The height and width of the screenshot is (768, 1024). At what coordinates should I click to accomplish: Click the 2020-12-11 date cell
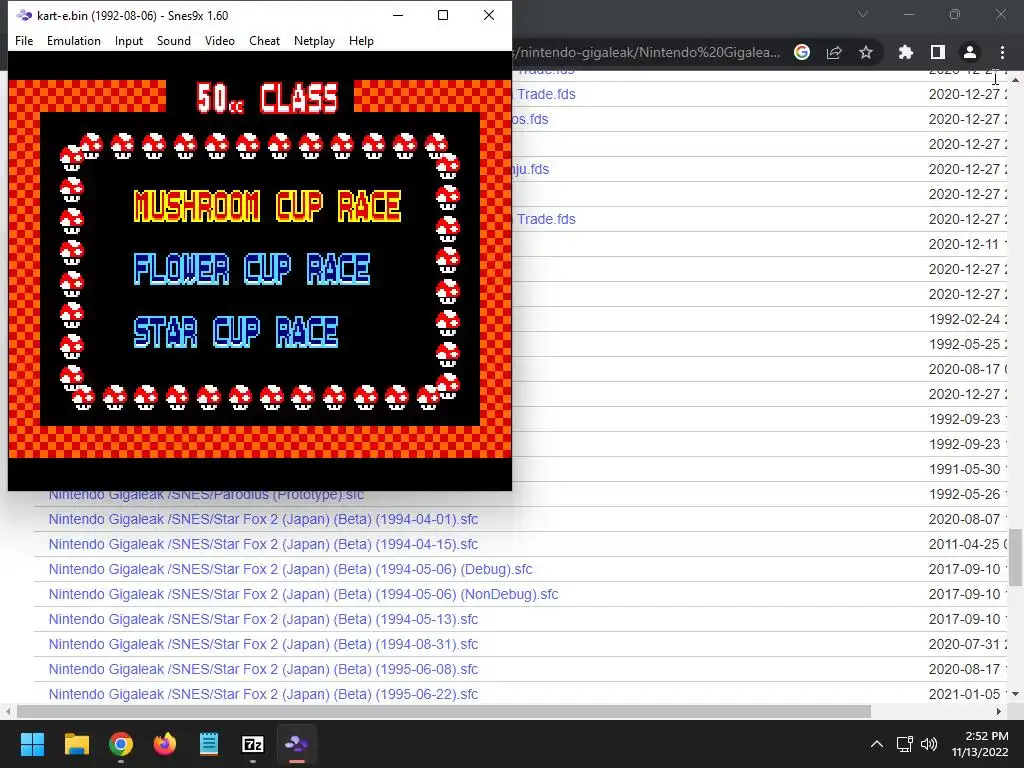point(965,244)
